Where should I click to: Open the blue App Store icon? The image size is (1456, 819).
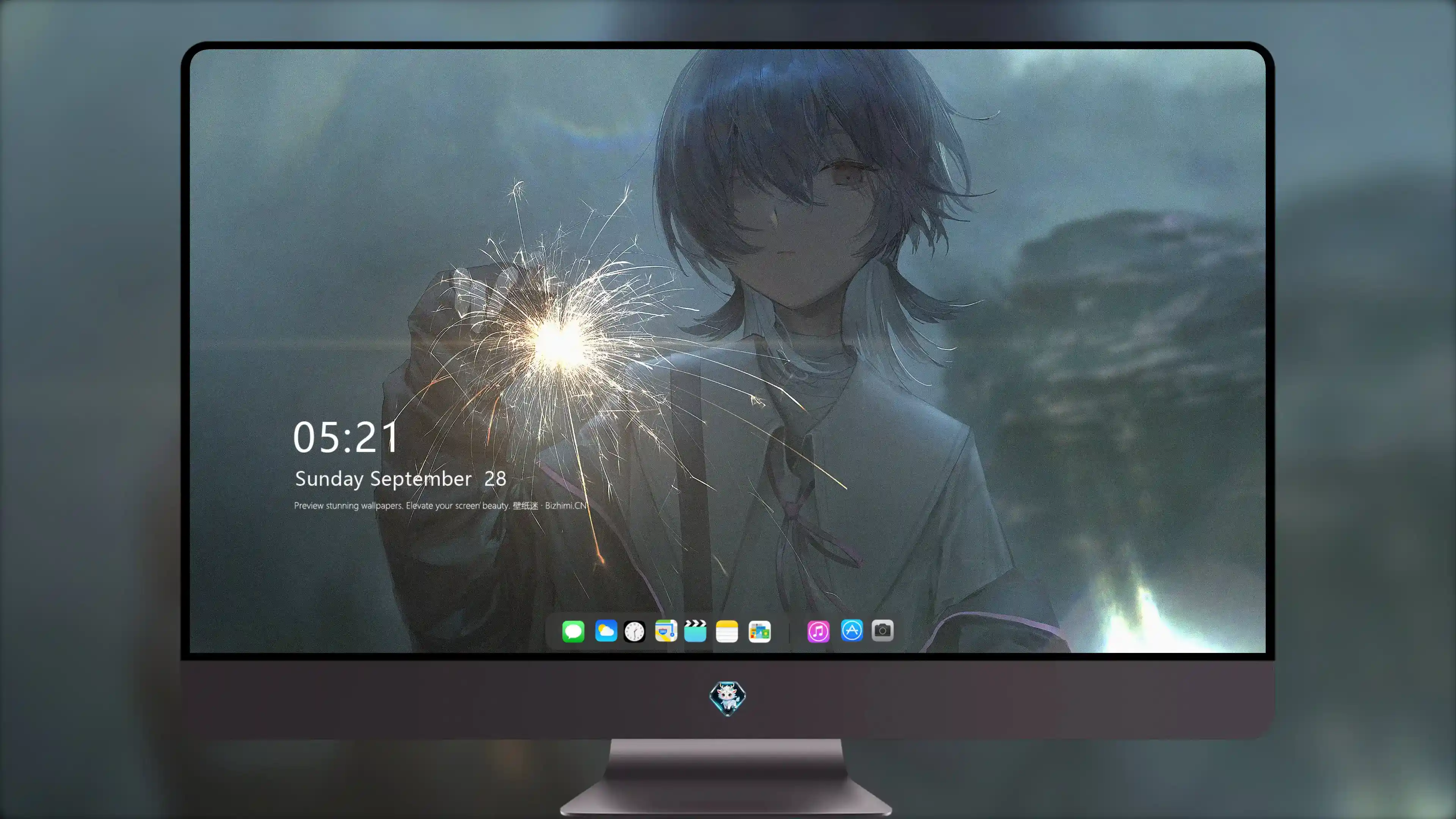pyautogui.click(x=852, y=630)
